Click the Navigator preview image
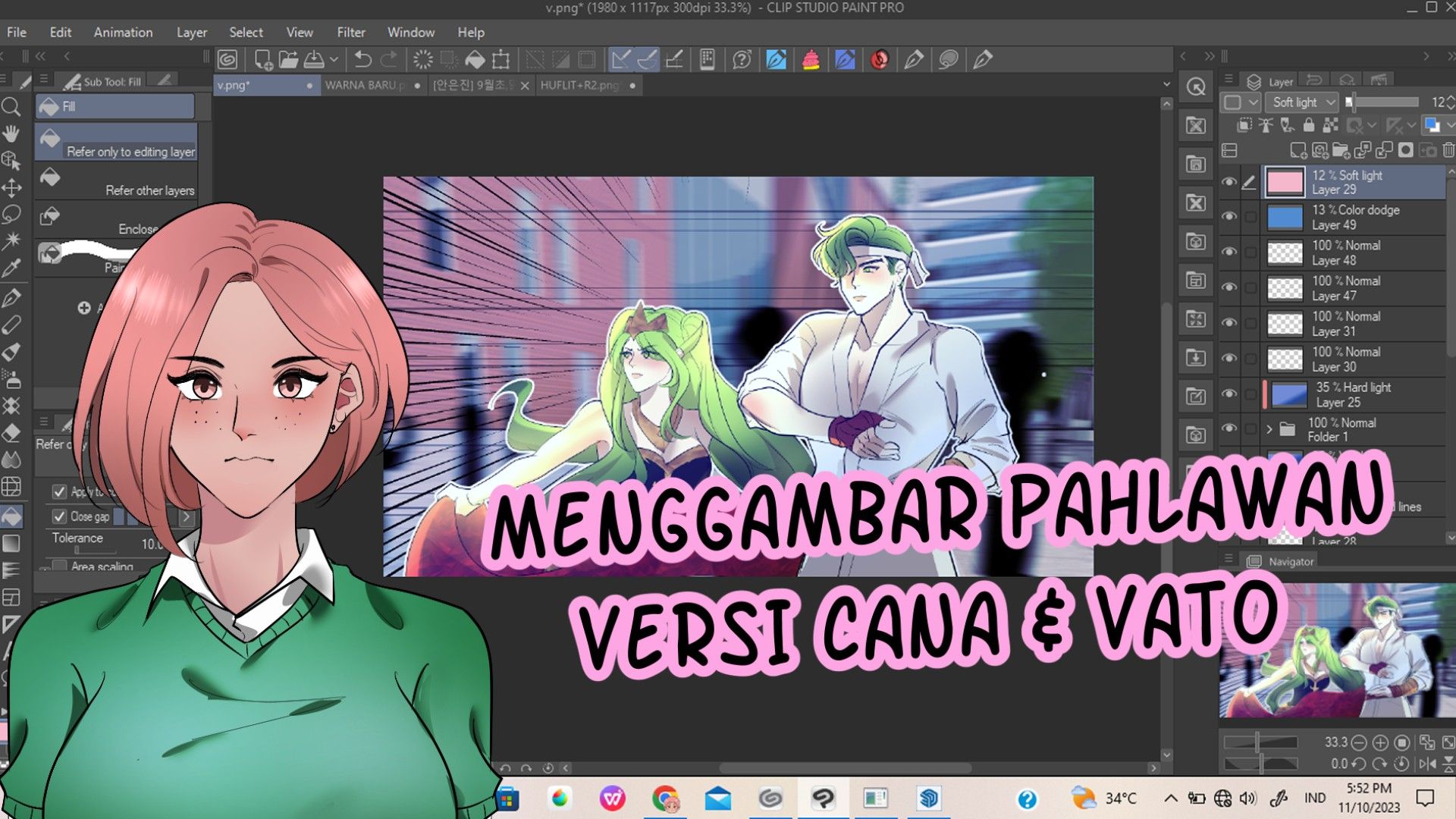 (x=1336, y=651)
